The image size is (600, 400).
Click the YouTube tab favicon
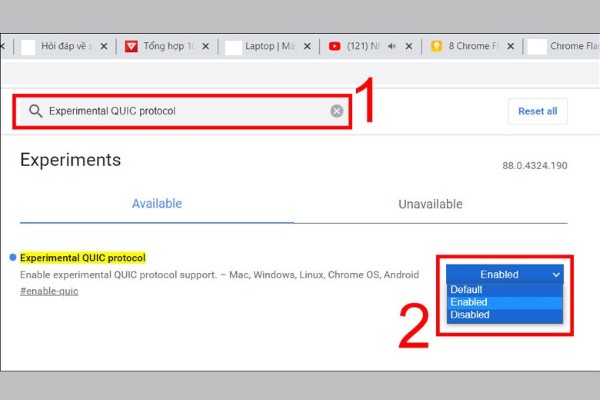click(x=334, y=46)
